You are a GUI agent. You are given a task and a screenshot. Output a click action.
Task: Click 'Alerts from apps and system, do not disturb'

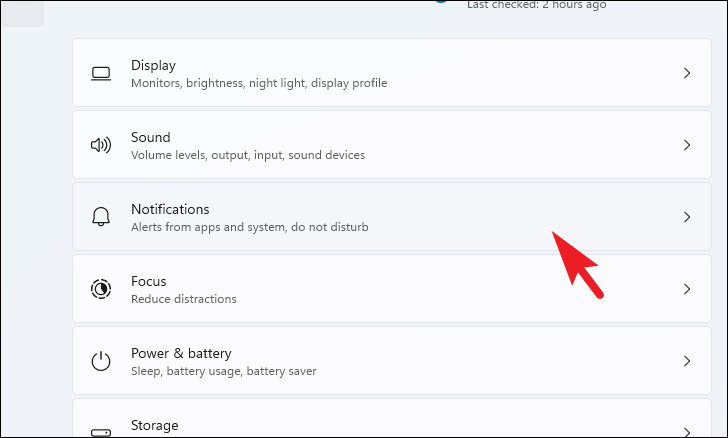pyautogui.click(x=250, y=227)
